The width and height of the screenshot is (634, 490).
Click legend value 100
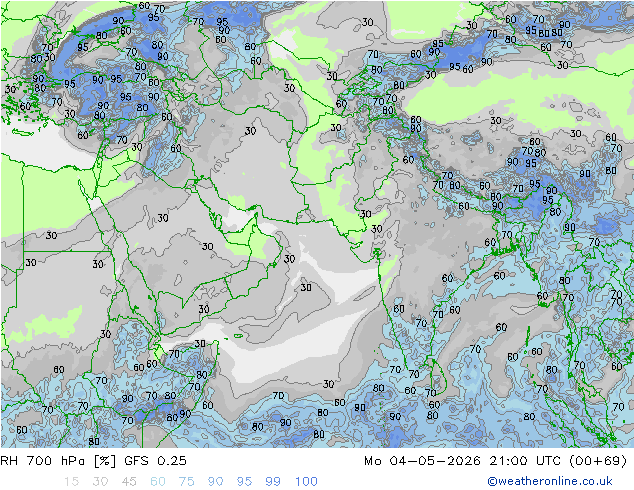(x=306, y=482)
